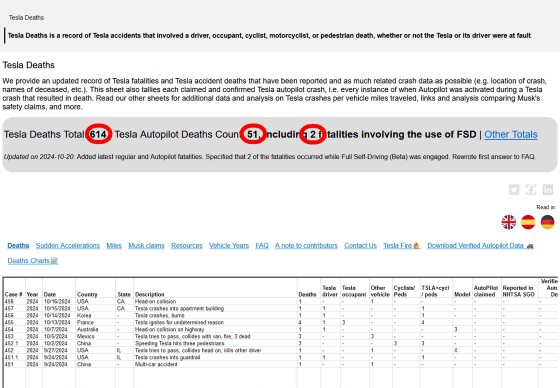Switch language to Spanish flag

(528, 222)
